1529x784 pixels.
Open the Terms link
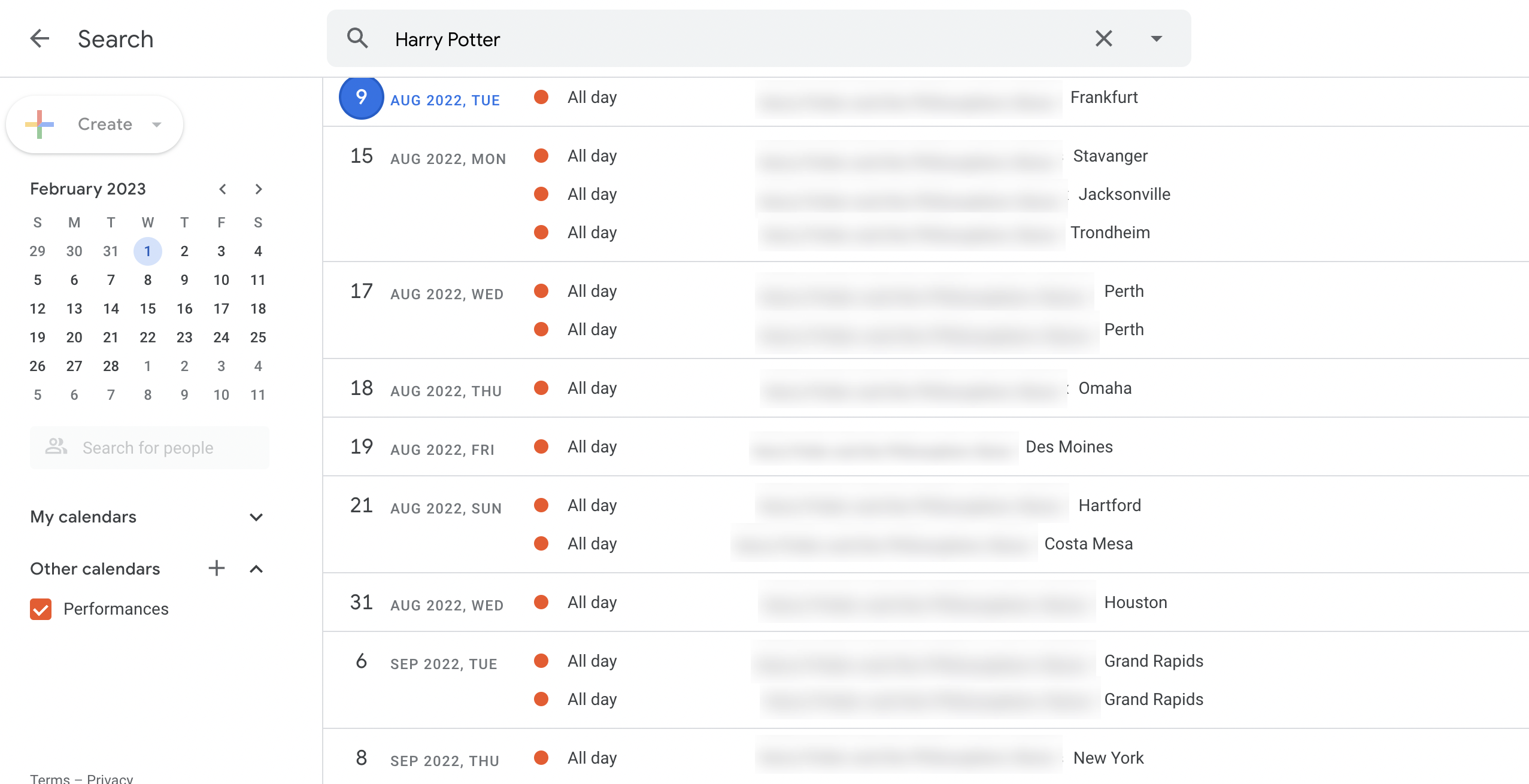(x=50, y=778)
